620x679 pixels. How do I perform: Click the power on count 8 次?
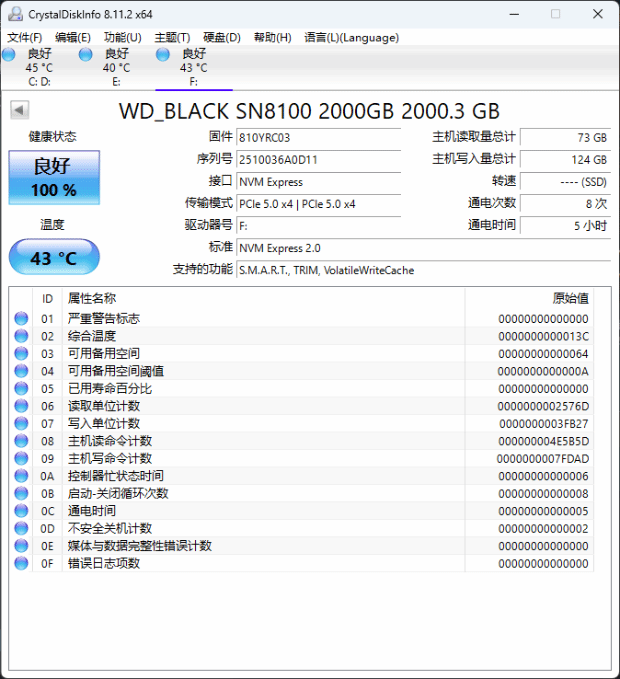tap(565, 204)
